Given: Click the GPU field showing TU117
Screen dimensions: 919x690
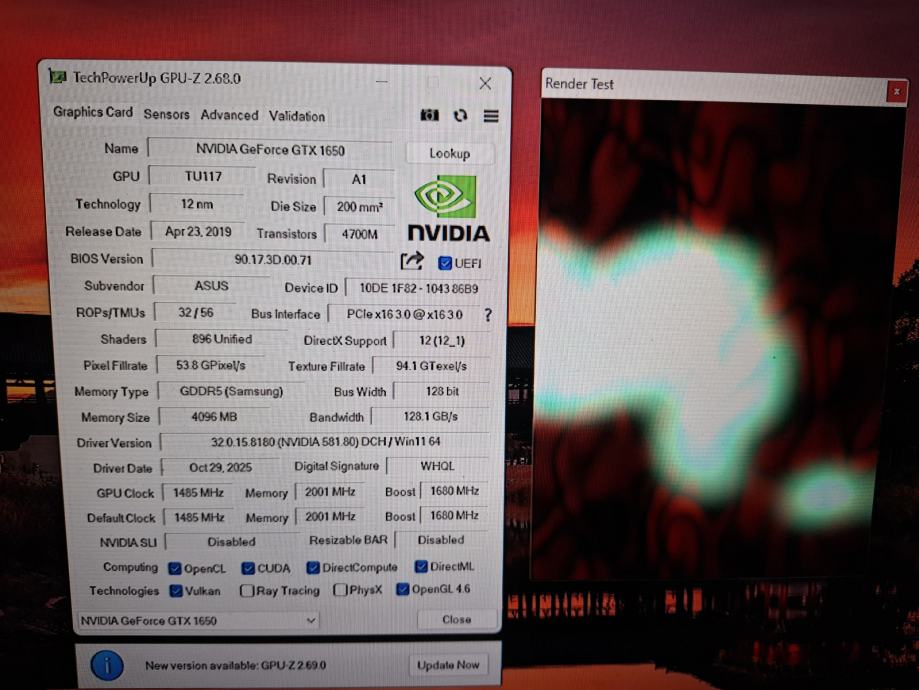Looking at the screenshot, I should [x=203, y=176].
